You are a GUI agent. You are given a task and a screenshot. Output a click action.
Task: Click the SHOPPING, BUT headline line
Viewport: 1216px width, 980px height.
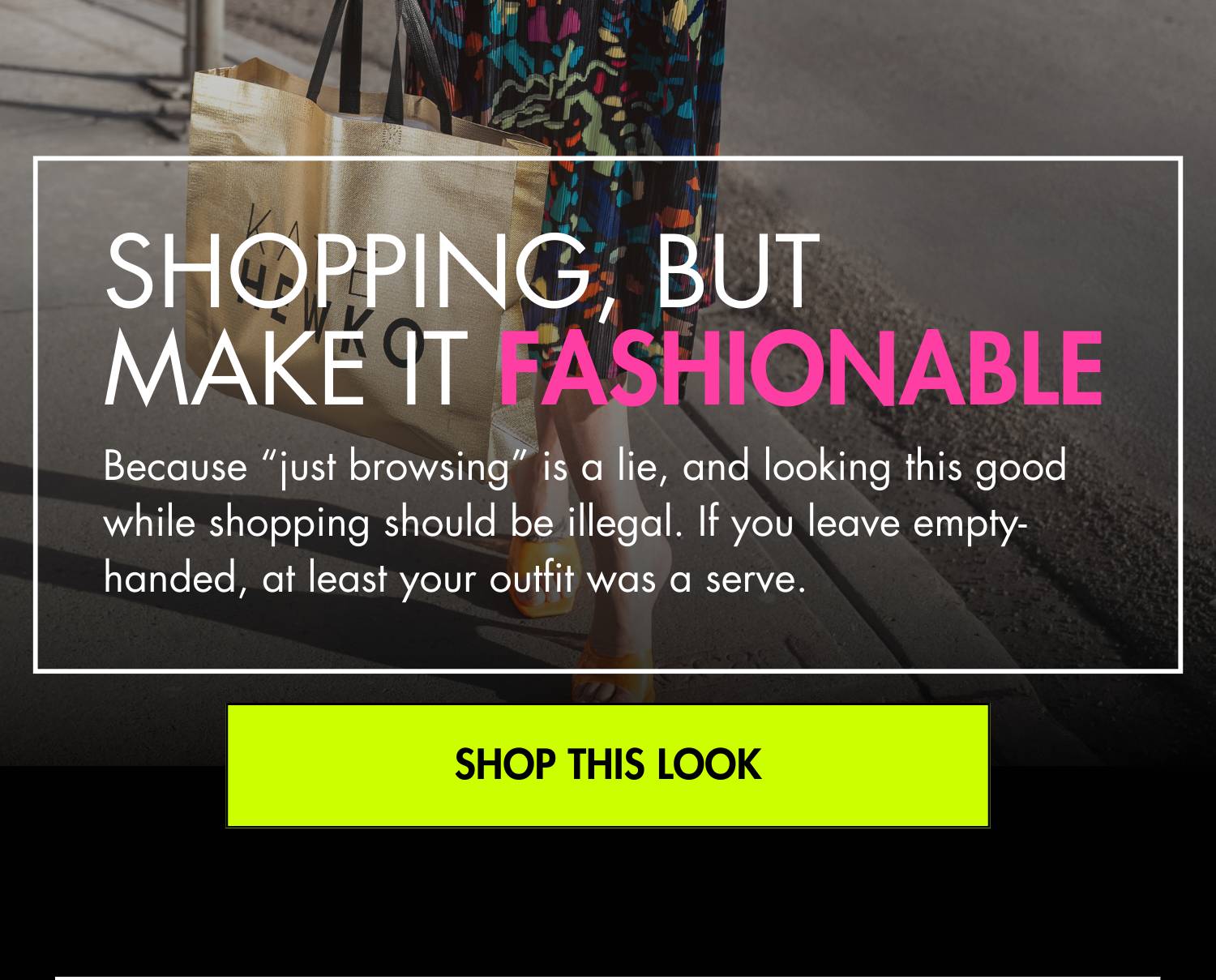click(x=462, y=272)
